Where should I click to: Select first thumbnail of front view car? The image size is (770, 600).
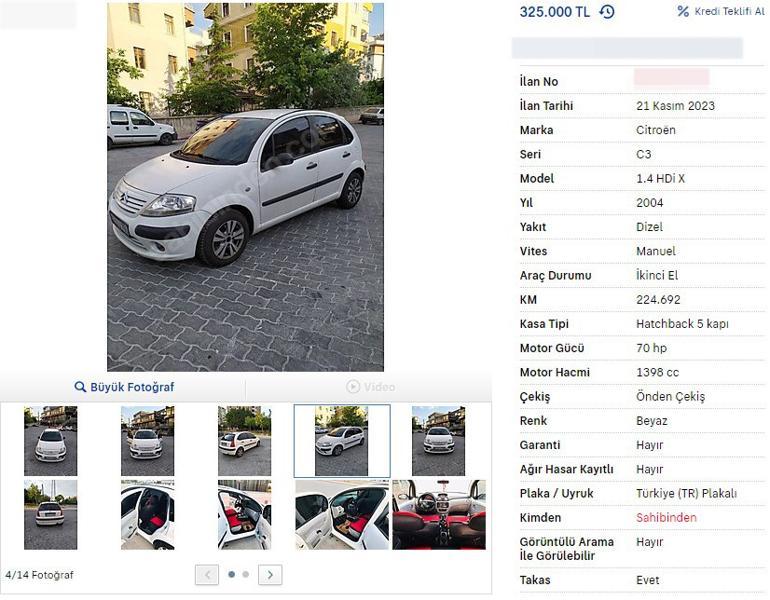51,441
